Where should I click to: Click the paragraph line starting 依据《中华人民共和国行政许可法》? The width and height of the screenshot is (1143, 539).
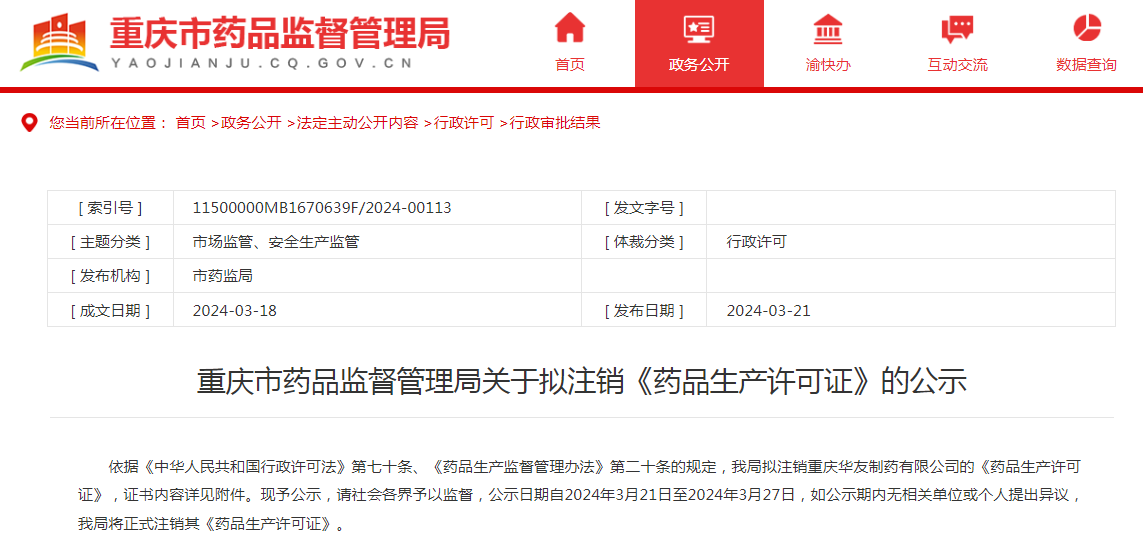coord(593,466)
